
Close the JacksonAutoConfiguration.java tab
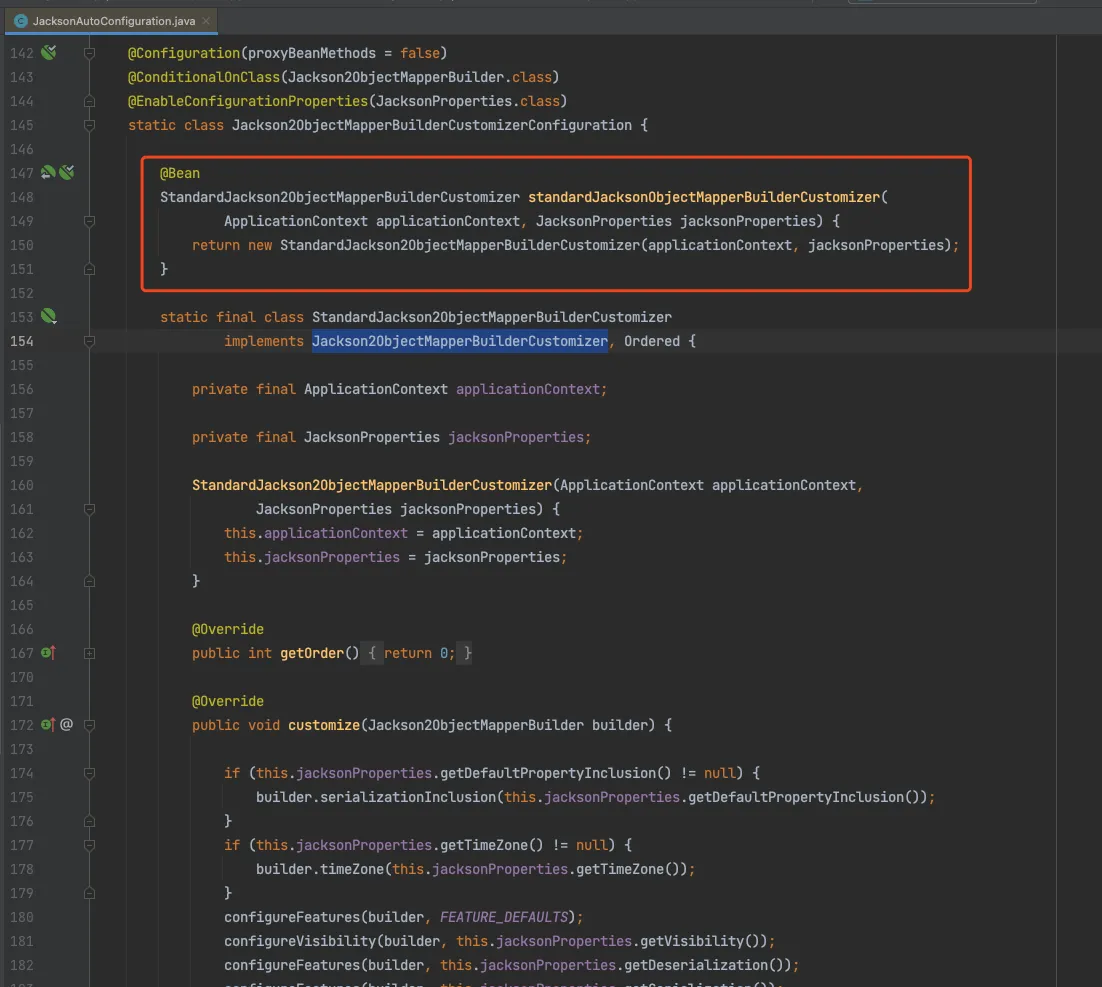coord(208,21)
